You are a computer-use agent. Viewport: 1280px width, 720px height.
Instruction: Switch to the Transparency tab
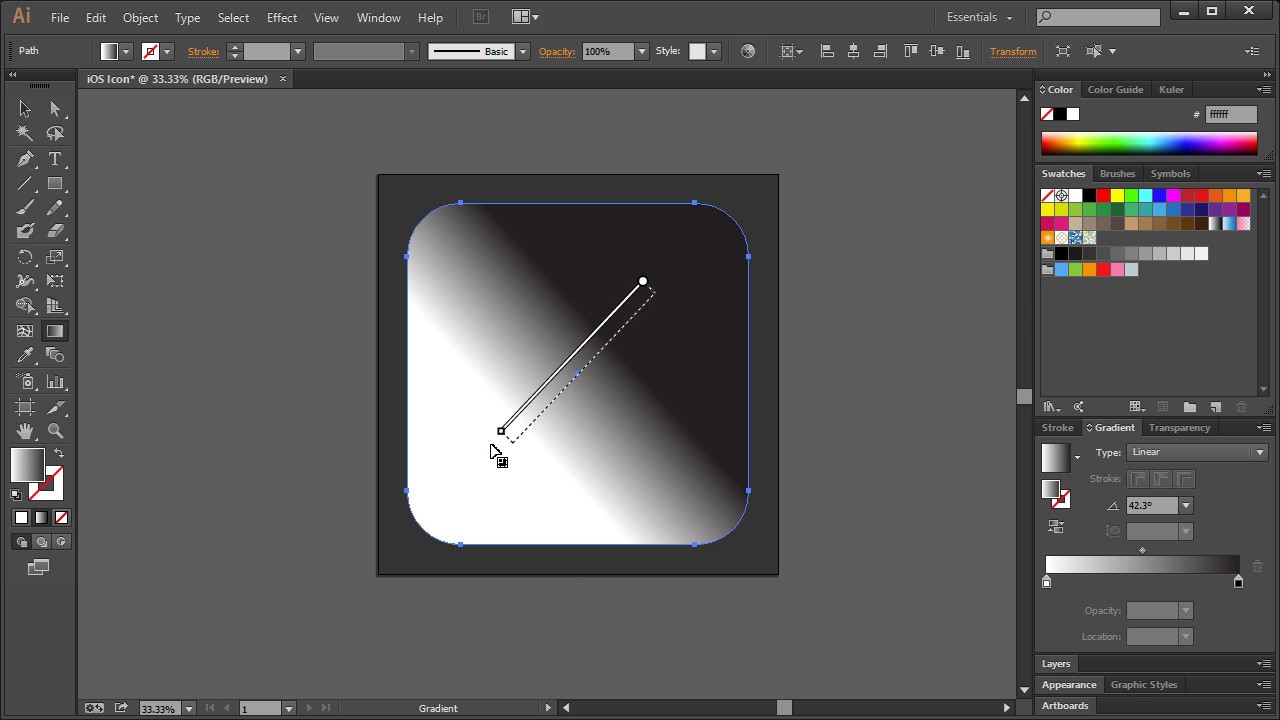click(1179, 427)
